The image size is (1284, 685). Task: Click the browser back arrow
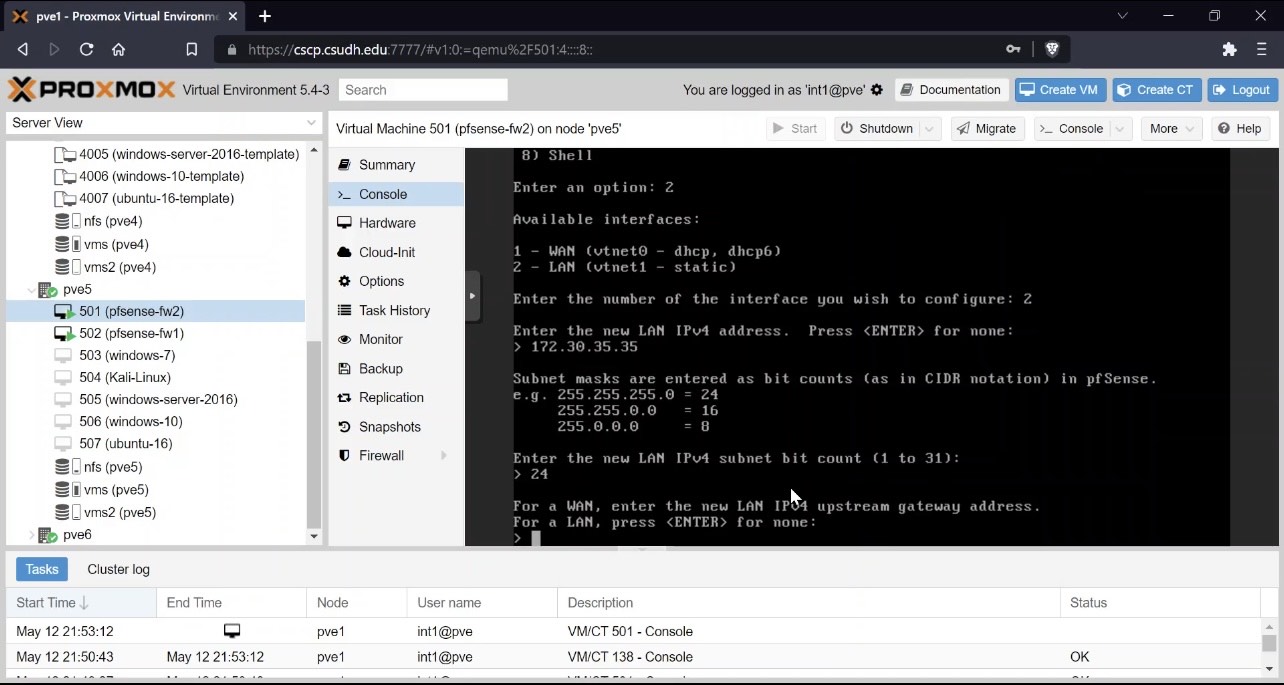(x=23, y=49)
